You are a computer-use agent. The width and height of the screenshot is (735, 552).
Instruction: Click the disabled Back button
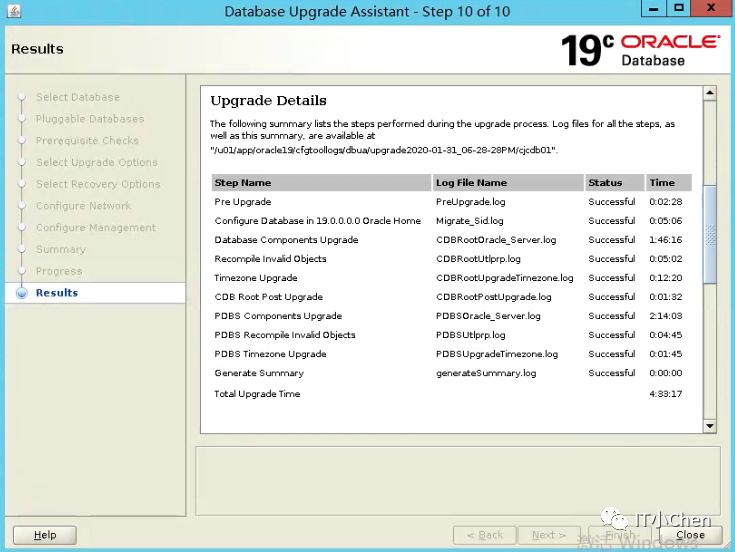pyautogui.click(x=485, y=535)
